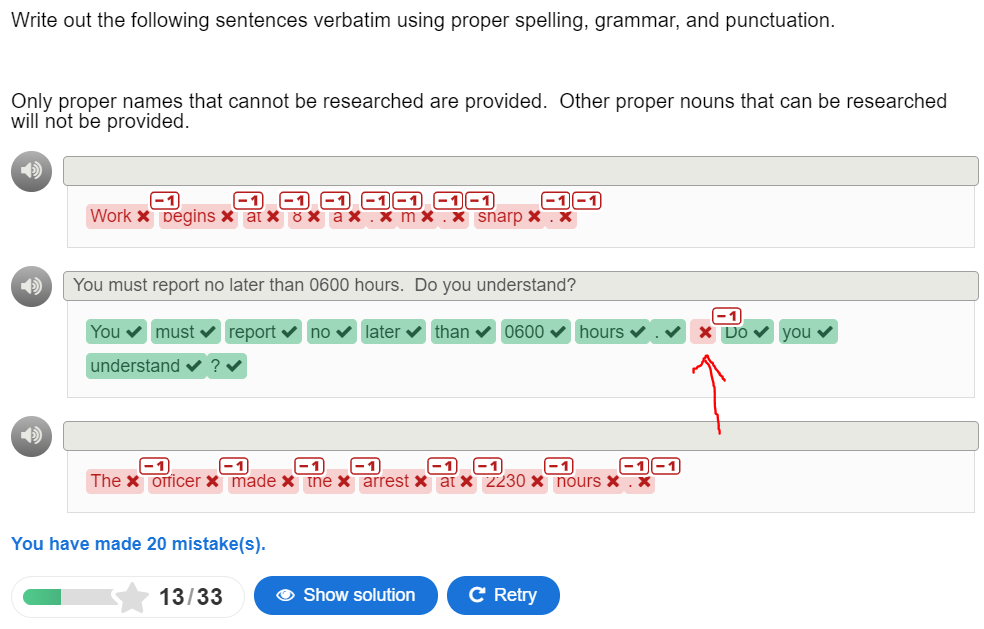Play audio for the second sentence
Image resolution: width=984 pixels, height=629 pixels.
click(31, 286)
